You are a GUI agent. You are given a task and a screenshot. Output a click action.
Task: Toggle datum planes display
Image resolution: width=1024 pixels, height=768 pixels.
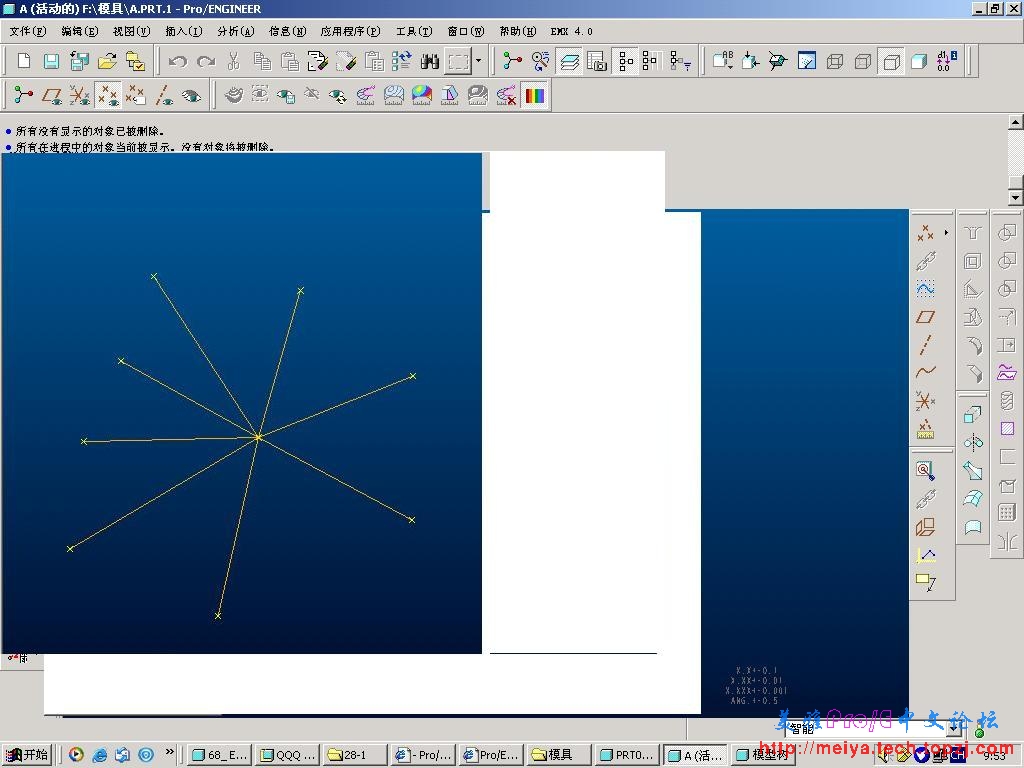tap(52, 95)
